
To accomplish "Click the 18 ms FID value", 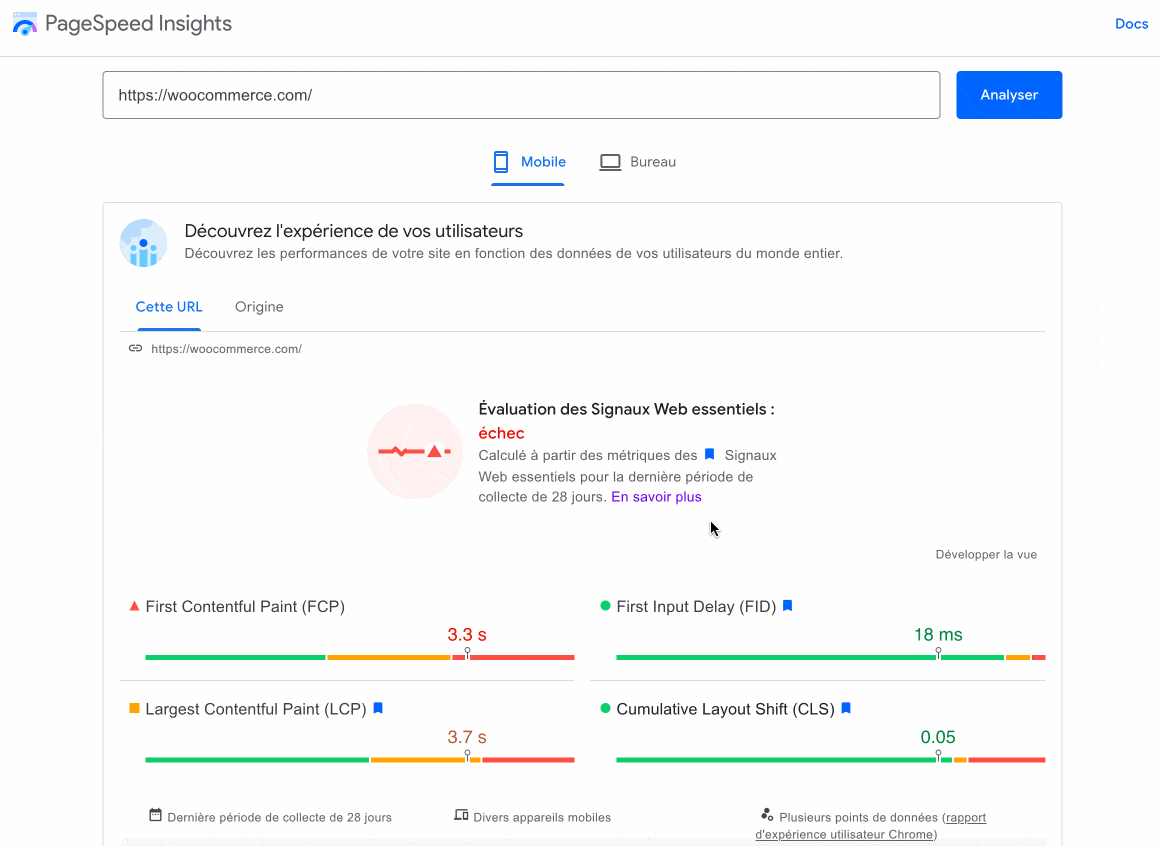I will tap(938, 634).
